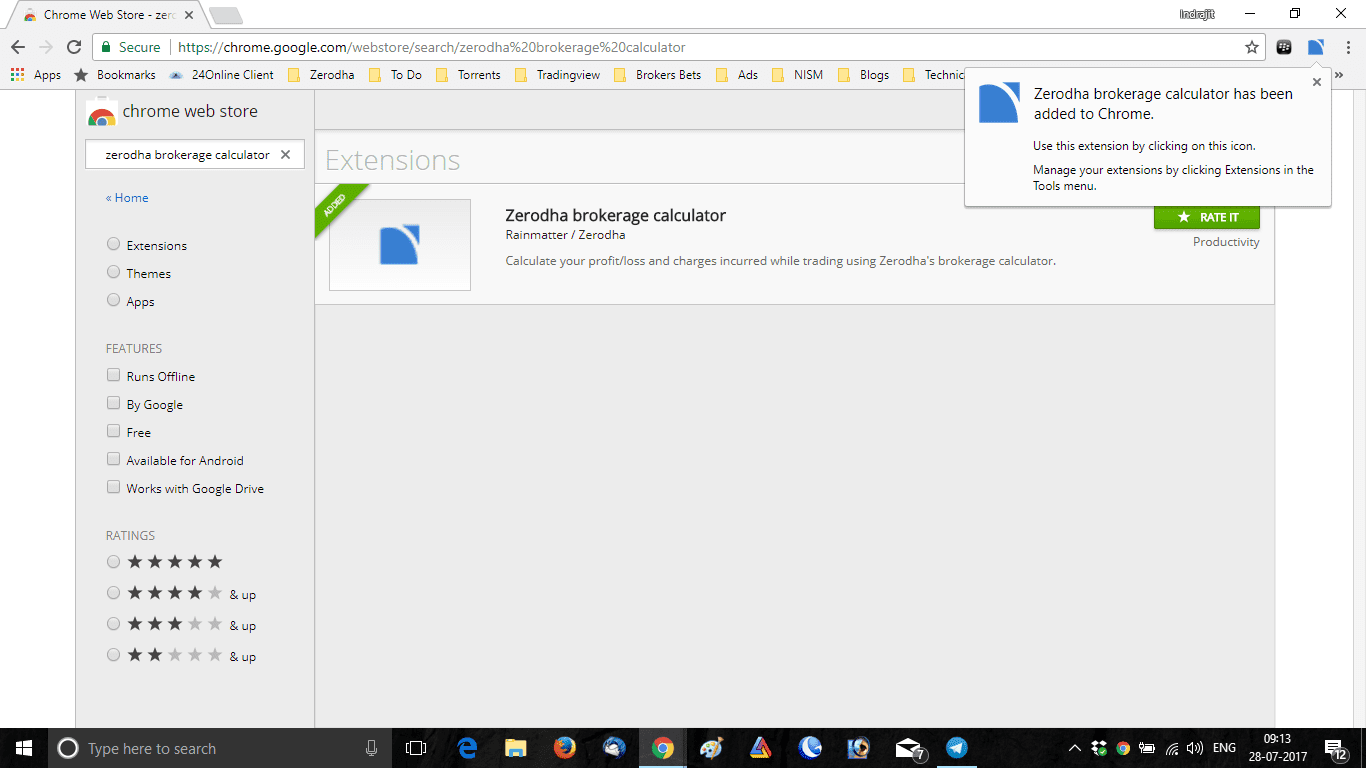Show hidden system tray icons chevron
Screen dimensions: 1366x768
coord(1074,748)
